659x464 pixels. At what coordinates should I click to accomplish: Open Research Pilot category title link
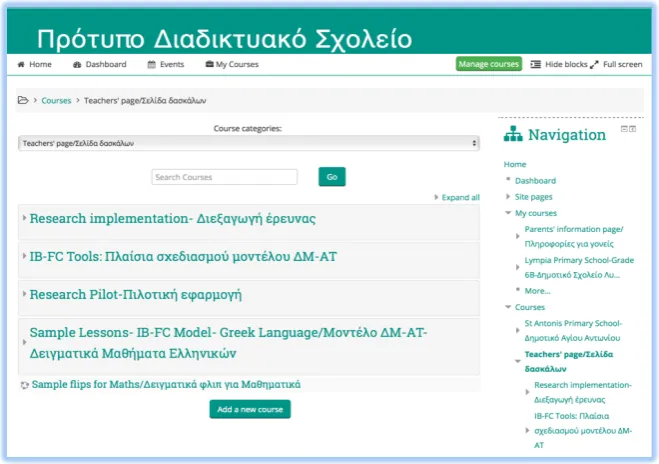[x=135, y=295]
